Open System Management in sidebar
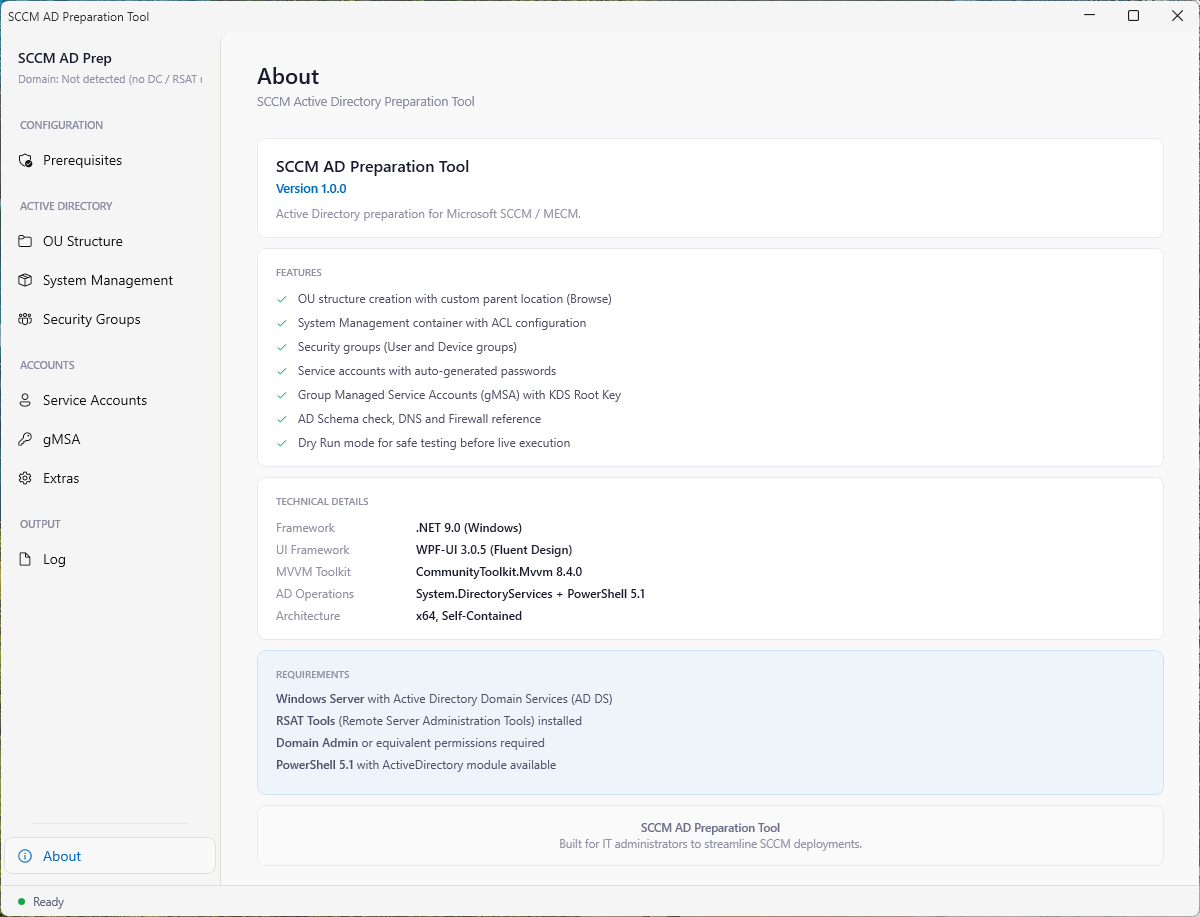This screenshot has height=917, width=1200. [110, 281]
